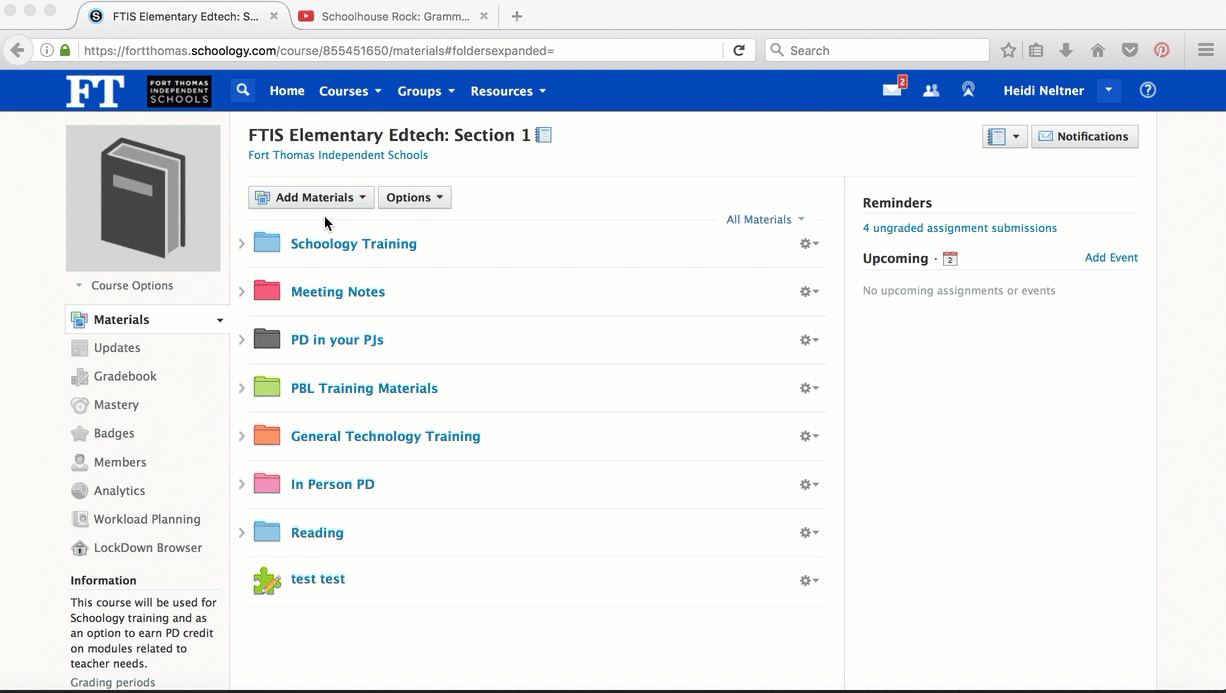Image resolution: width=1226 pixels, height=693 pixels.
Task: Open the notifications icon beside Heidi Neltner
Action: (968, 90)
